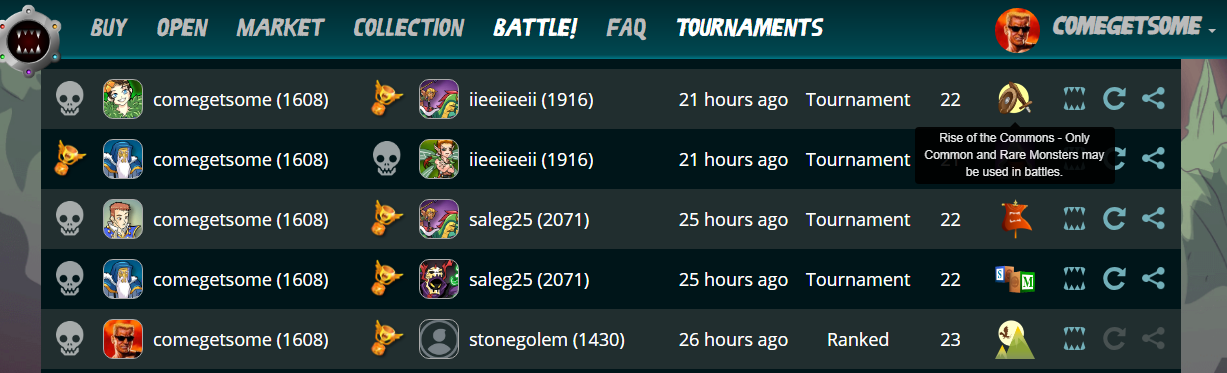Click the red banner ruleset icon
The height and width of the screenshot is (373, 1227).
(1014, 219)
